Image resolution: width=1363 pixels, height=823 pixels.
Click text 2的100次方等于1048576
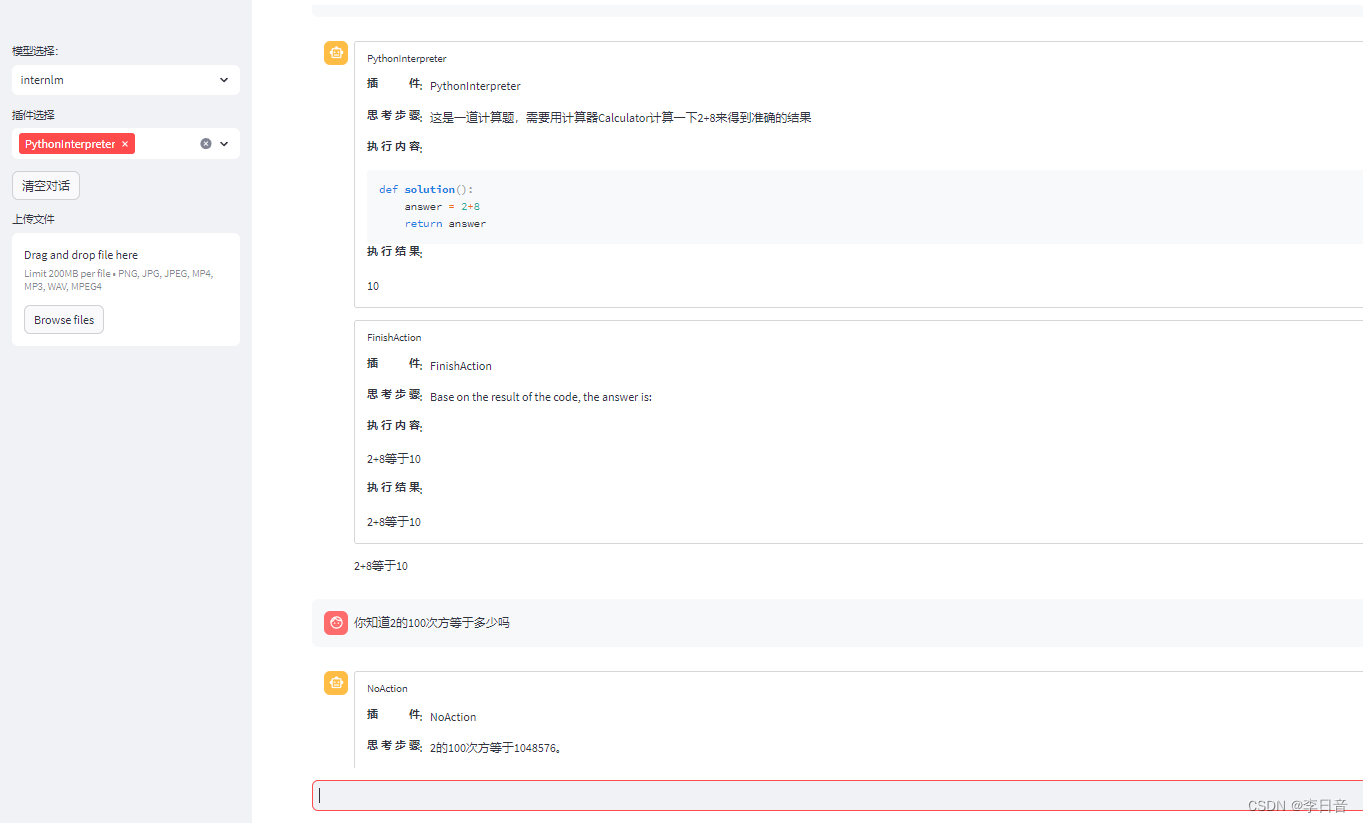click(495, 748)
